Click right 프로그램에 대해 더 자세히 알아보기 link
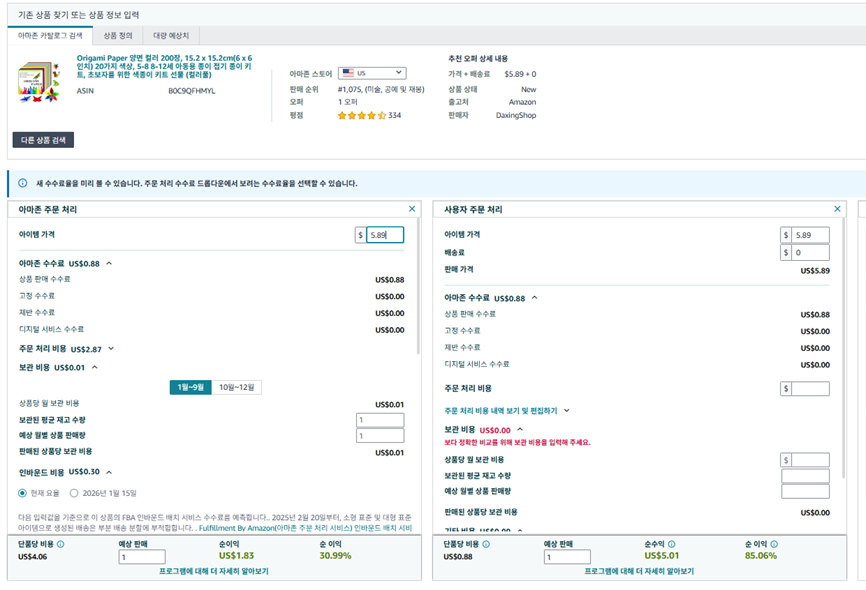This screenshot has width=866, height=590. [639, 571]
